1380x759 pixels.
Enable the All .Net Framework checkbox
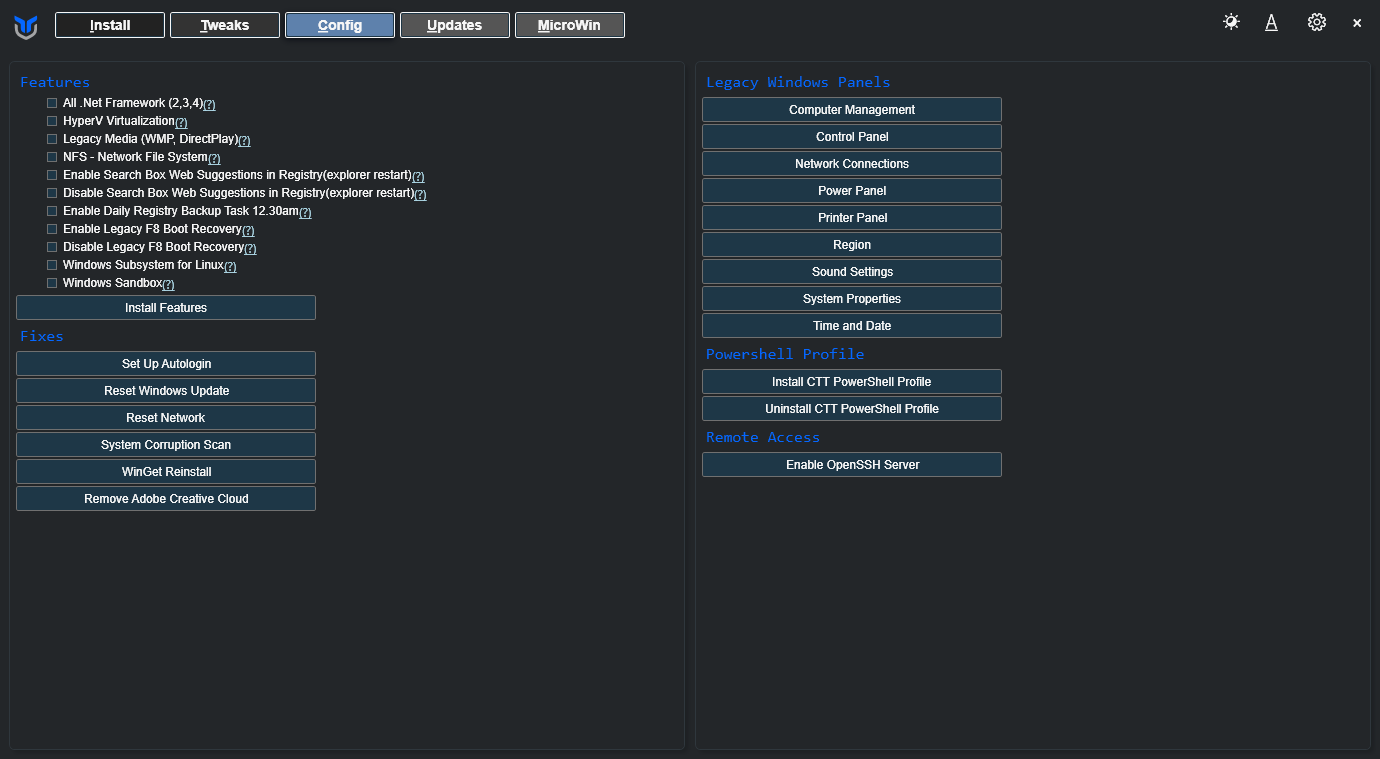(52, 103)
